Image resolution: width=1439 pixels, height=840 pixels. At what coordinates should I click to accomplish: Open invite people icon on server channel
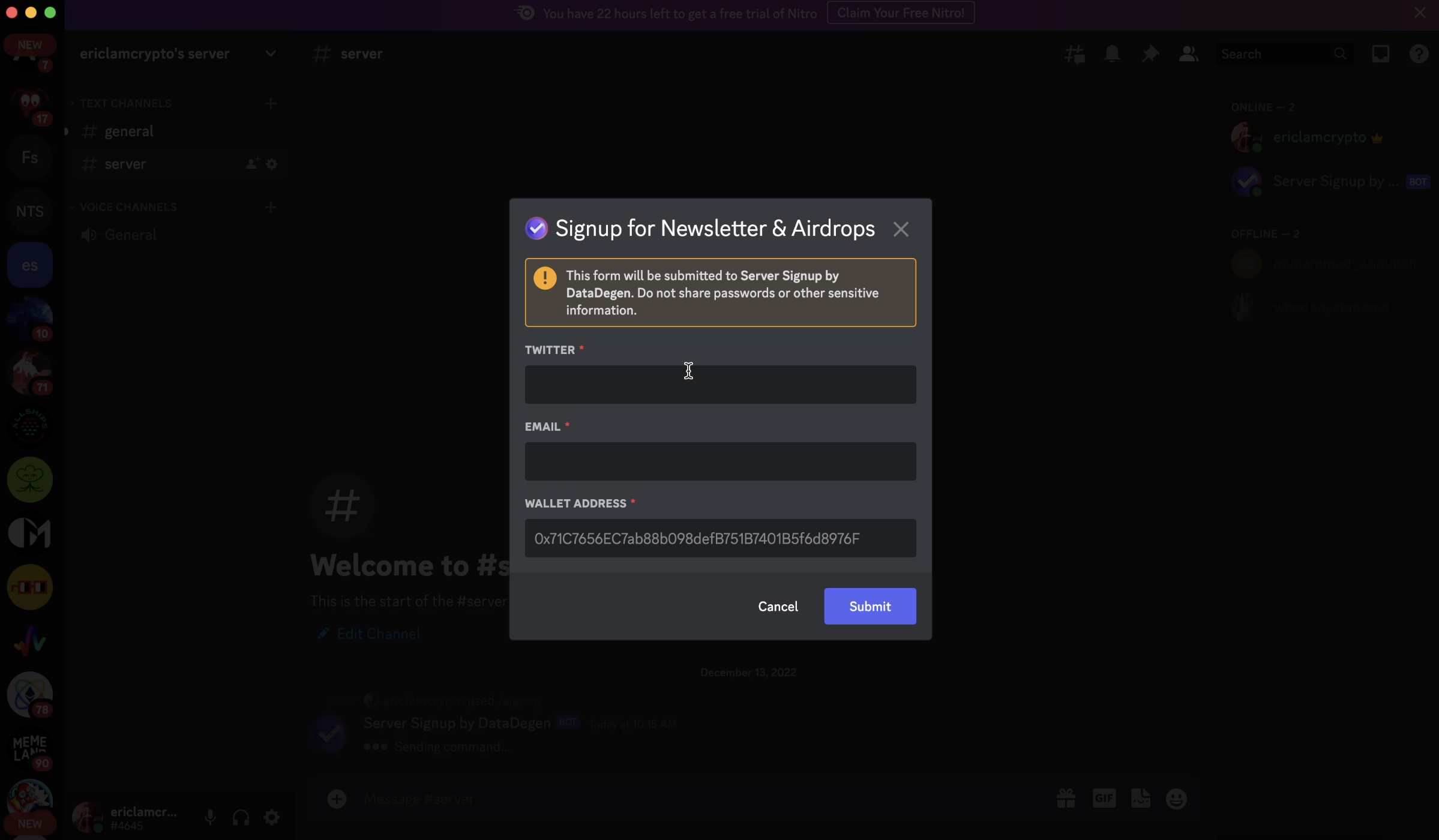252,164
